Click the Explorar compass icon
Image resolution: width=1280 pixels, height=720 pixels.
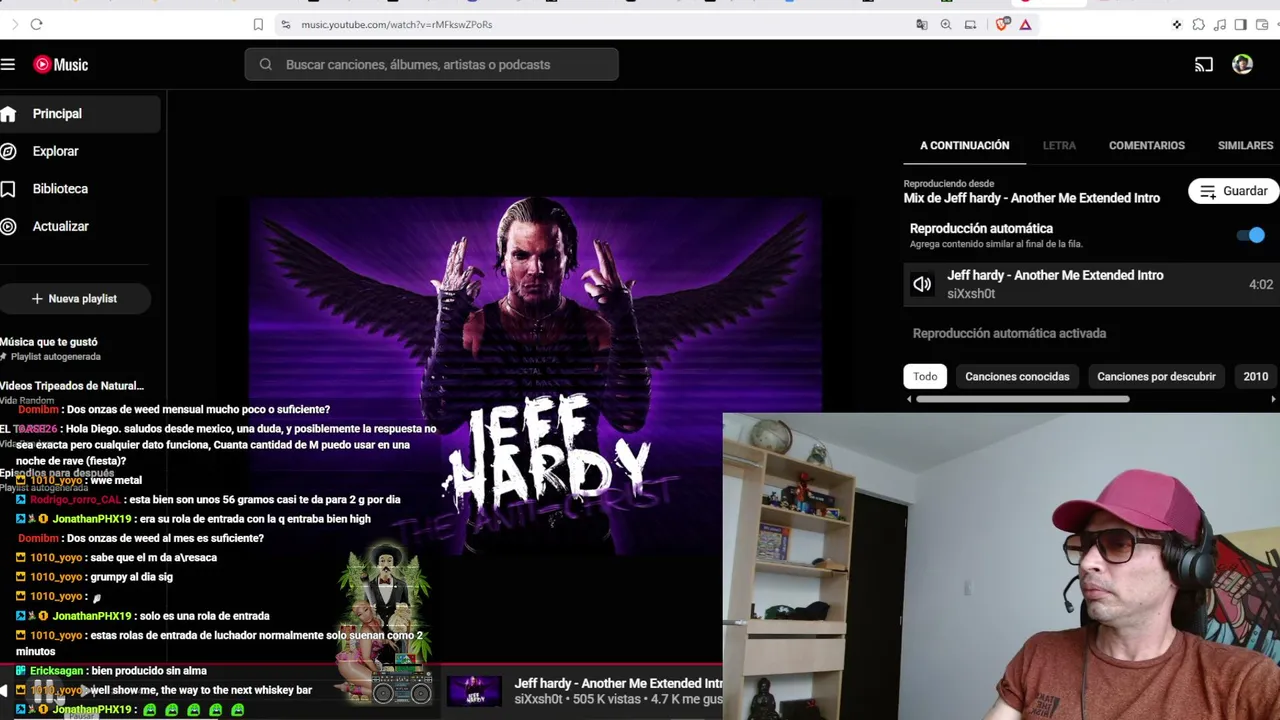8,151
